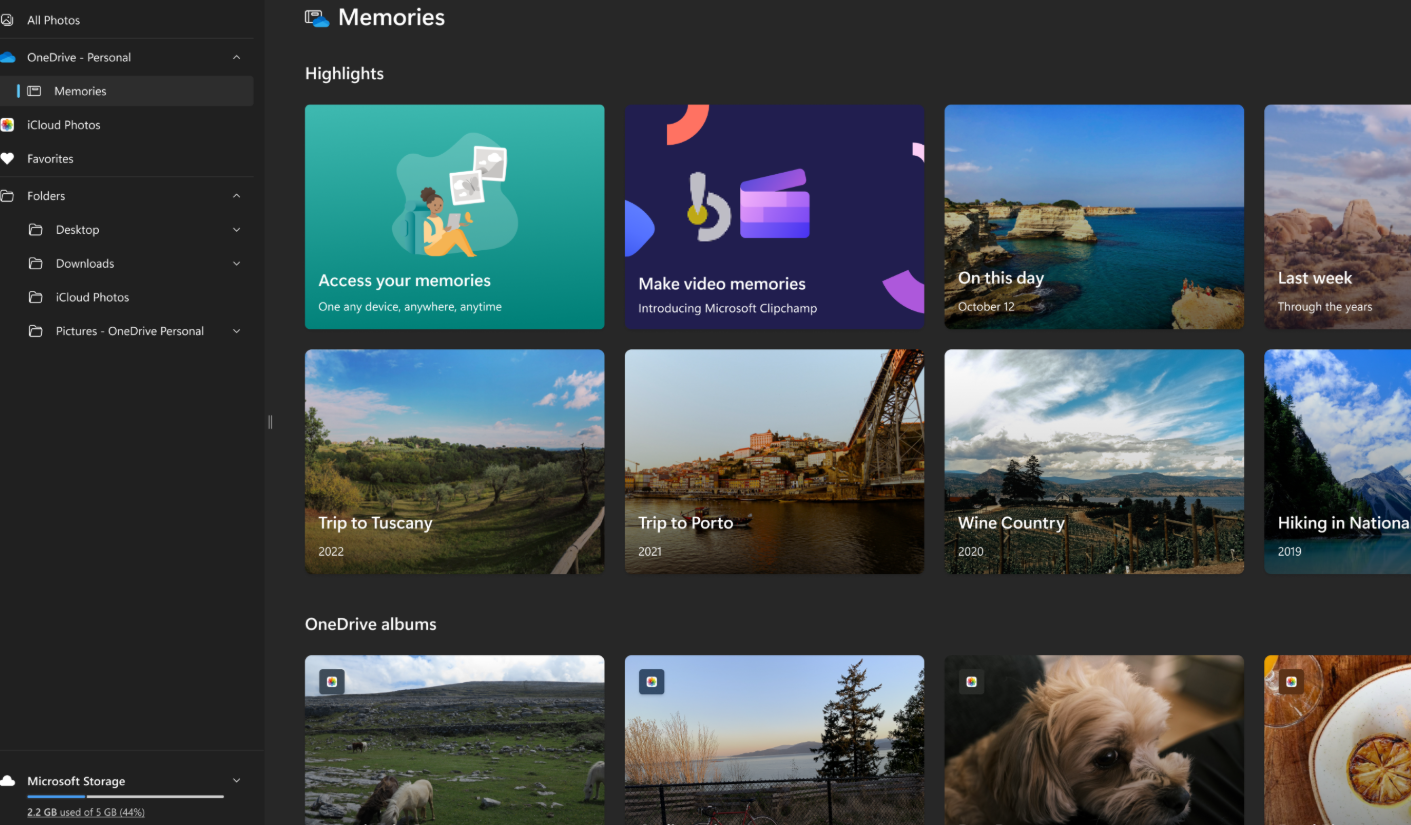The image size is (1411, 825).
Task: Click the Downloads folder icon
Action: (36, 264)
